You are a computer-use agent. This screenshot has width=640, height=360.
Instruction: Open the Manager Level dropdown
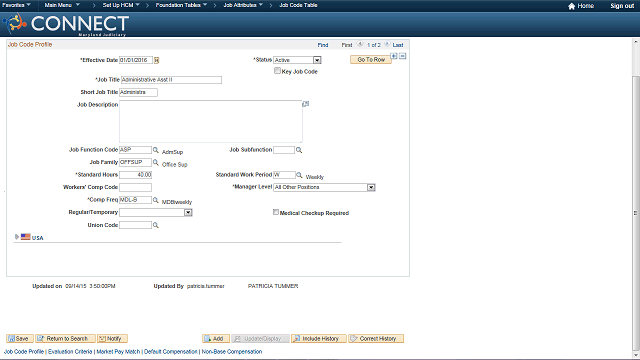pos(371,187)
